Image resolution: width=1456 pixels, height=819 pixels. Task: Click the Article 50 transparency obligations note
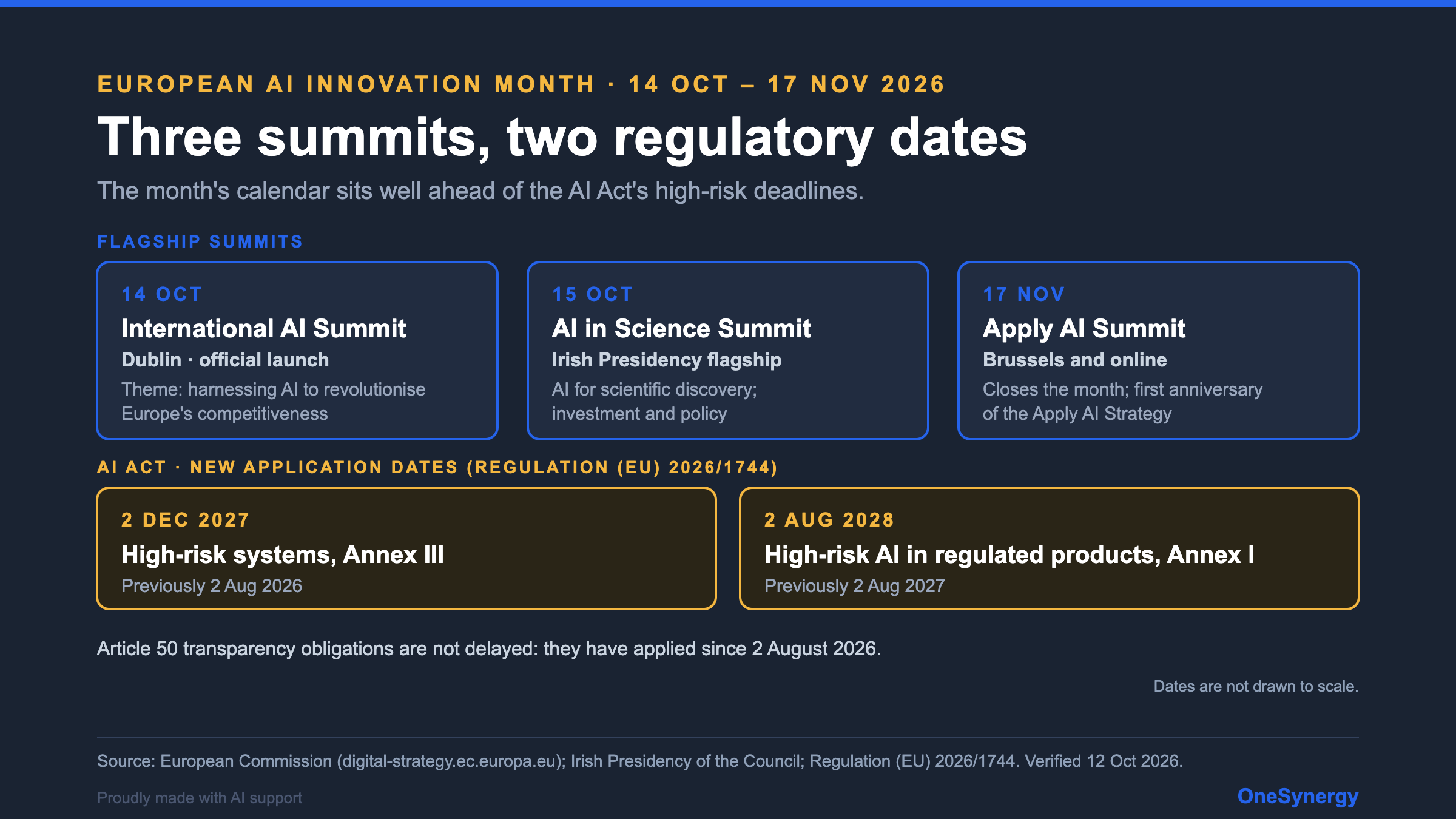(x=489, y=649)
